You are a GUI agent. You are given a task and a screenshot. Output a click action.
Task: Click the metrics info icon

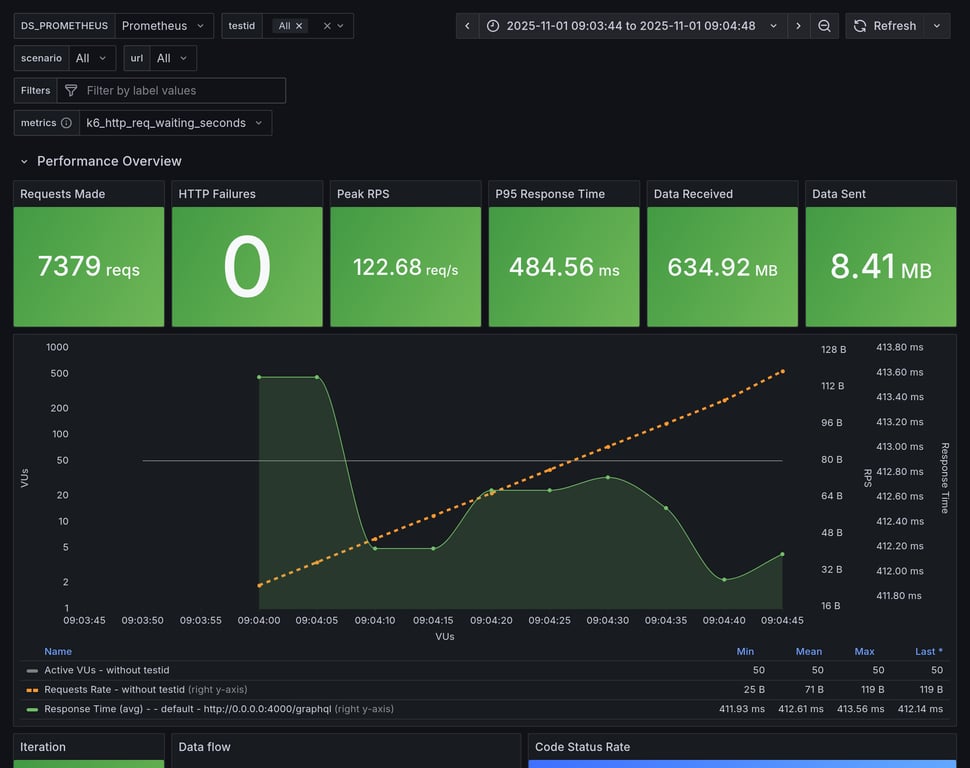tap(66, 123)
